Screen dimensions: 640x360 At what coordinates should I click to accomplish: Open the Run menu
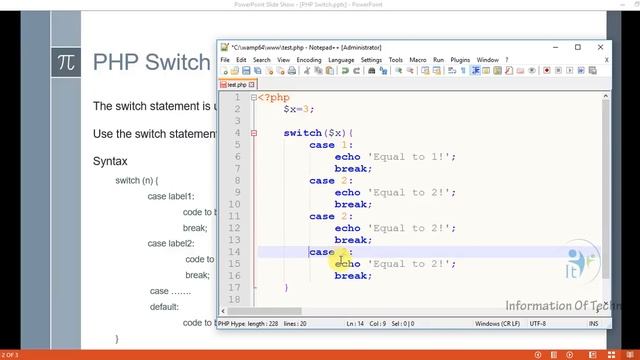(x=438, y=60)
